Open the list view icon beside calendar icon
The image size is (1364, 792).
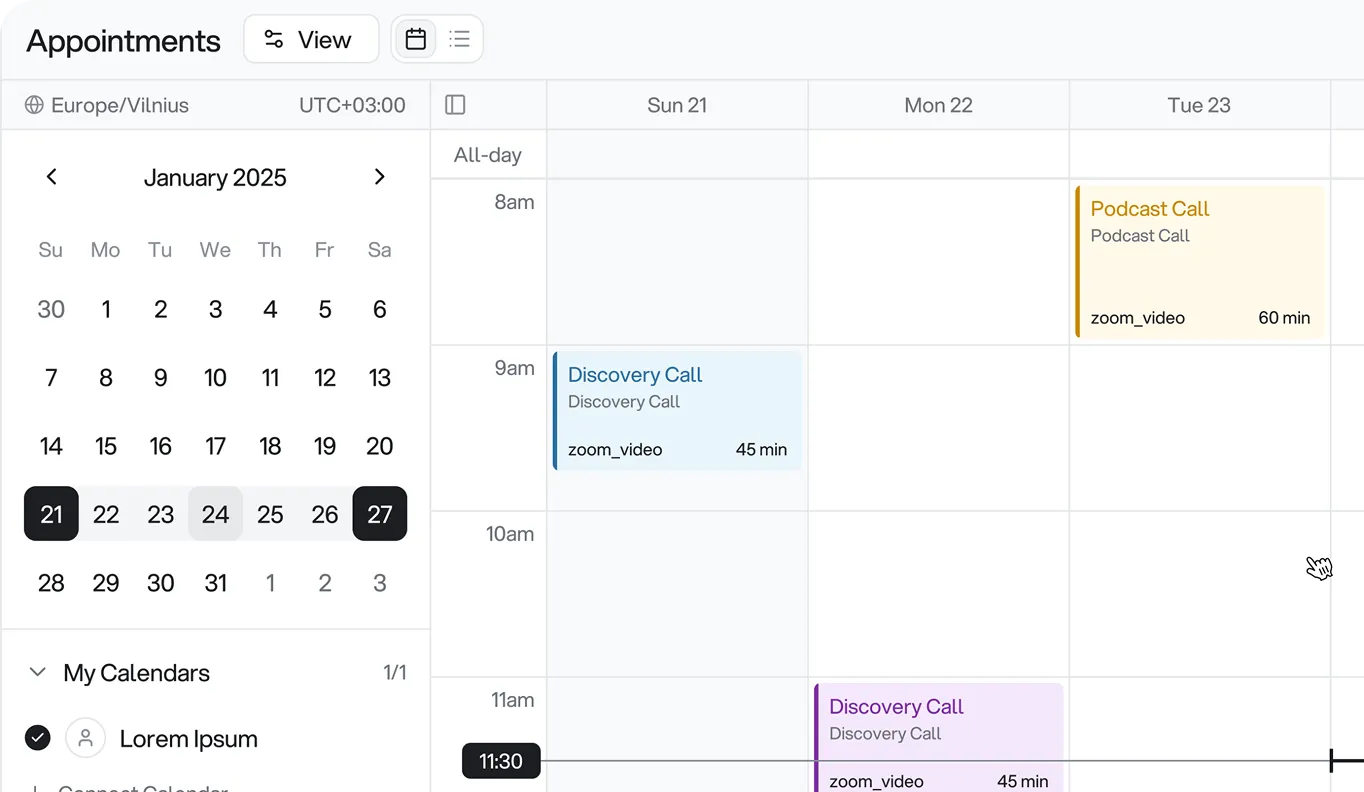coord(459,38)
